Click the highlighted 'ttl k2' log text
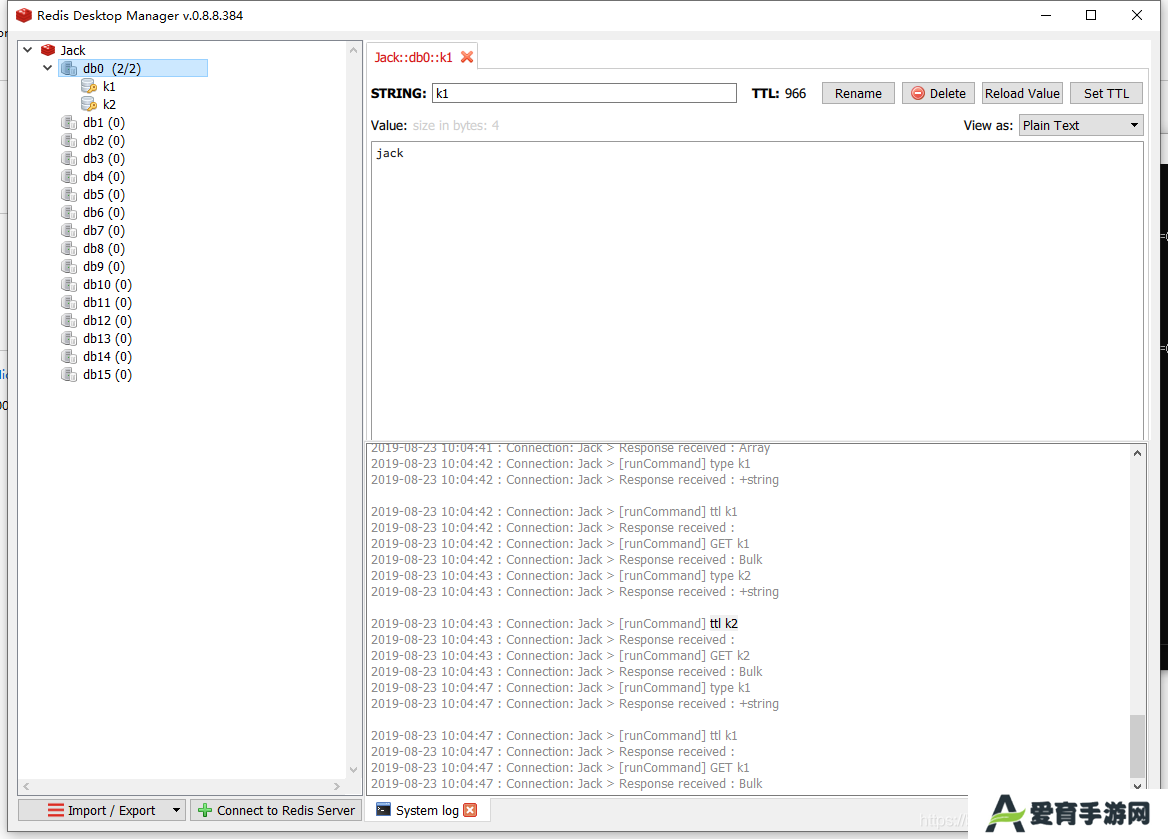1168x839 pixels. 723,624
